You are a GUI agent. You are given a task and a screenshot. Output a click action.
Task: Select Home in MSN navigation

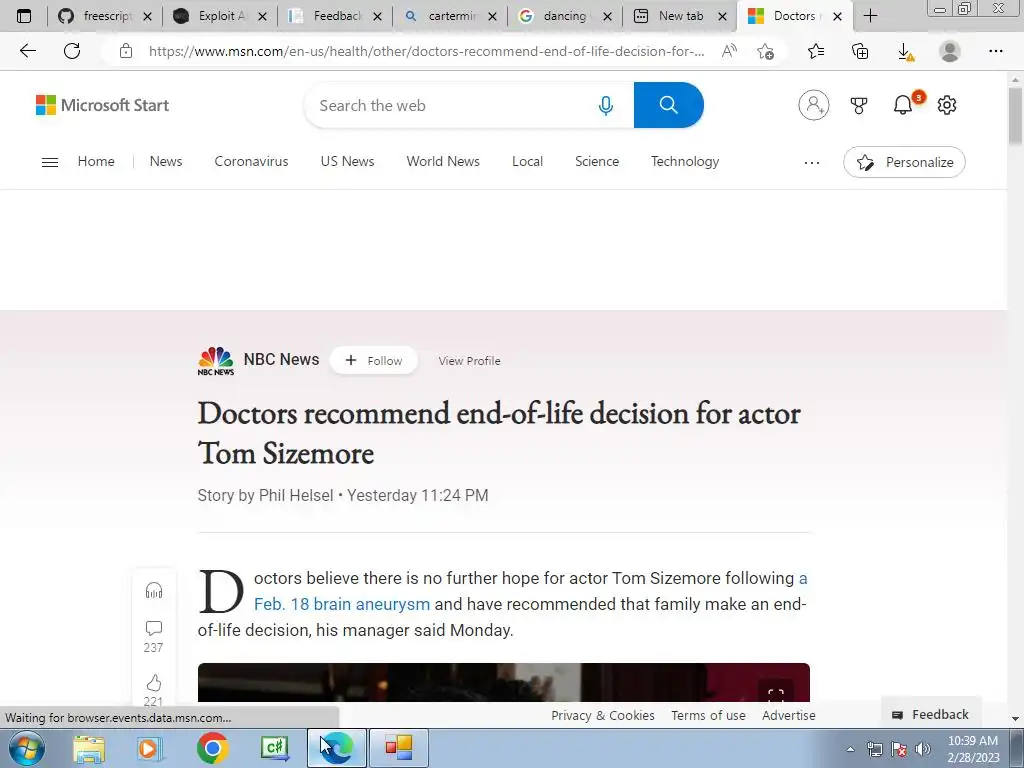coord(96,161)
